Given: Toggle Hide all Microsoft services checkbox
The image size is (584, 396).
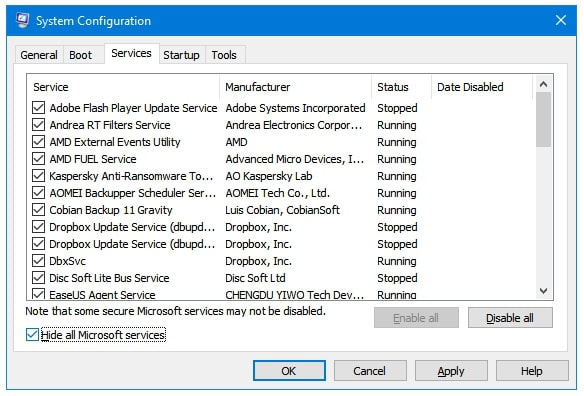Looking at the screenshot, I should click(x=32, y=335).
